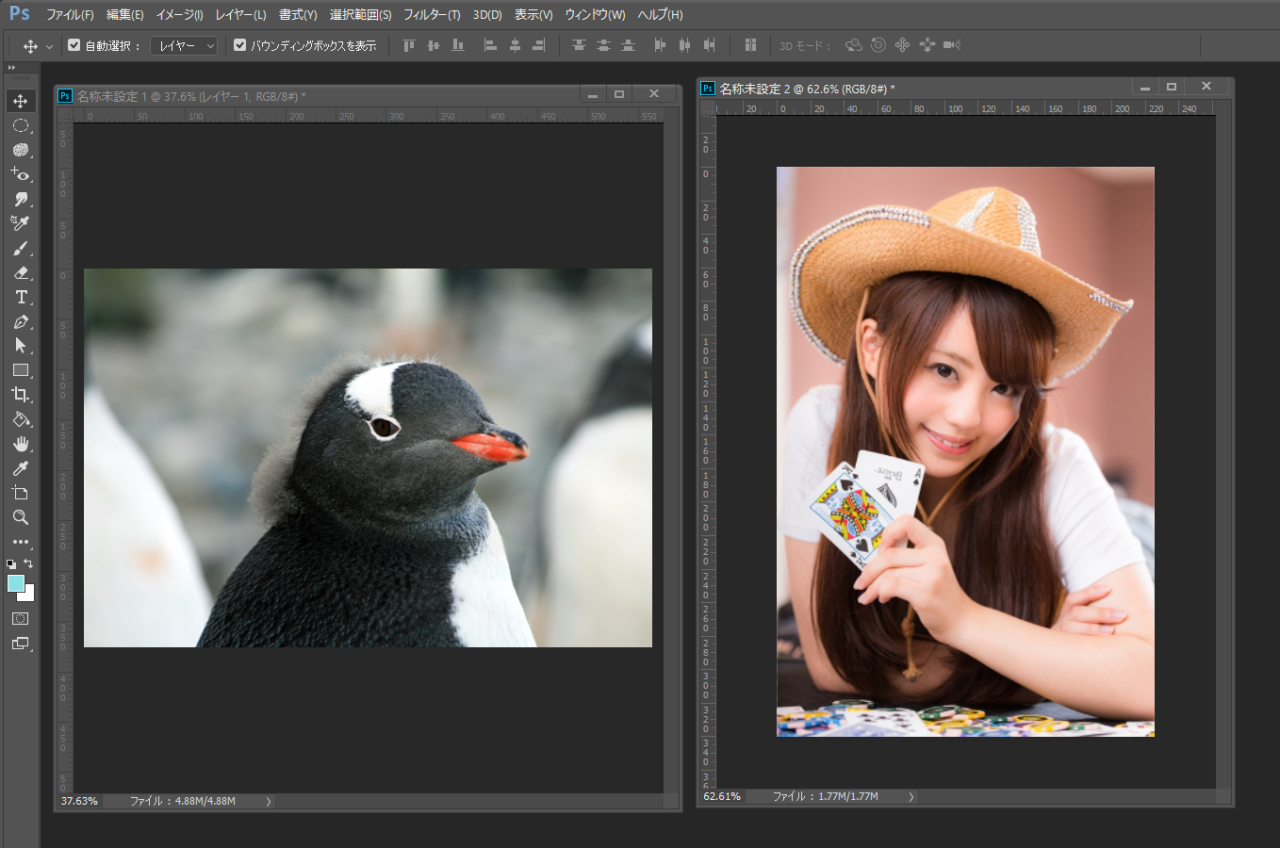Open the 編集(E) menu
Viewport: 1280px width, 848px height.
click(x=125, y=15)
